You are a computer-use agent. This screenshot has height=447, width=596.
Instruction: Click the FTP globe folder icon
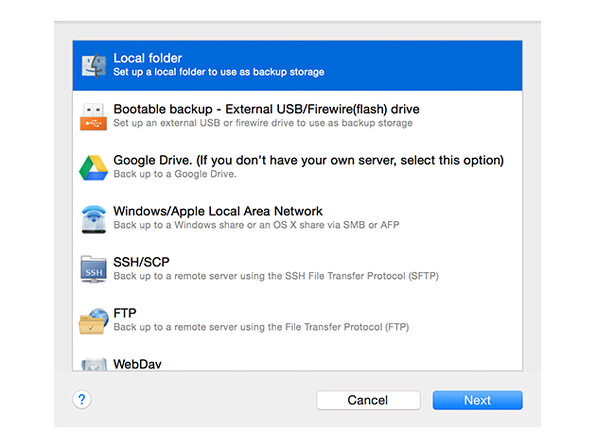coord(93,321)
